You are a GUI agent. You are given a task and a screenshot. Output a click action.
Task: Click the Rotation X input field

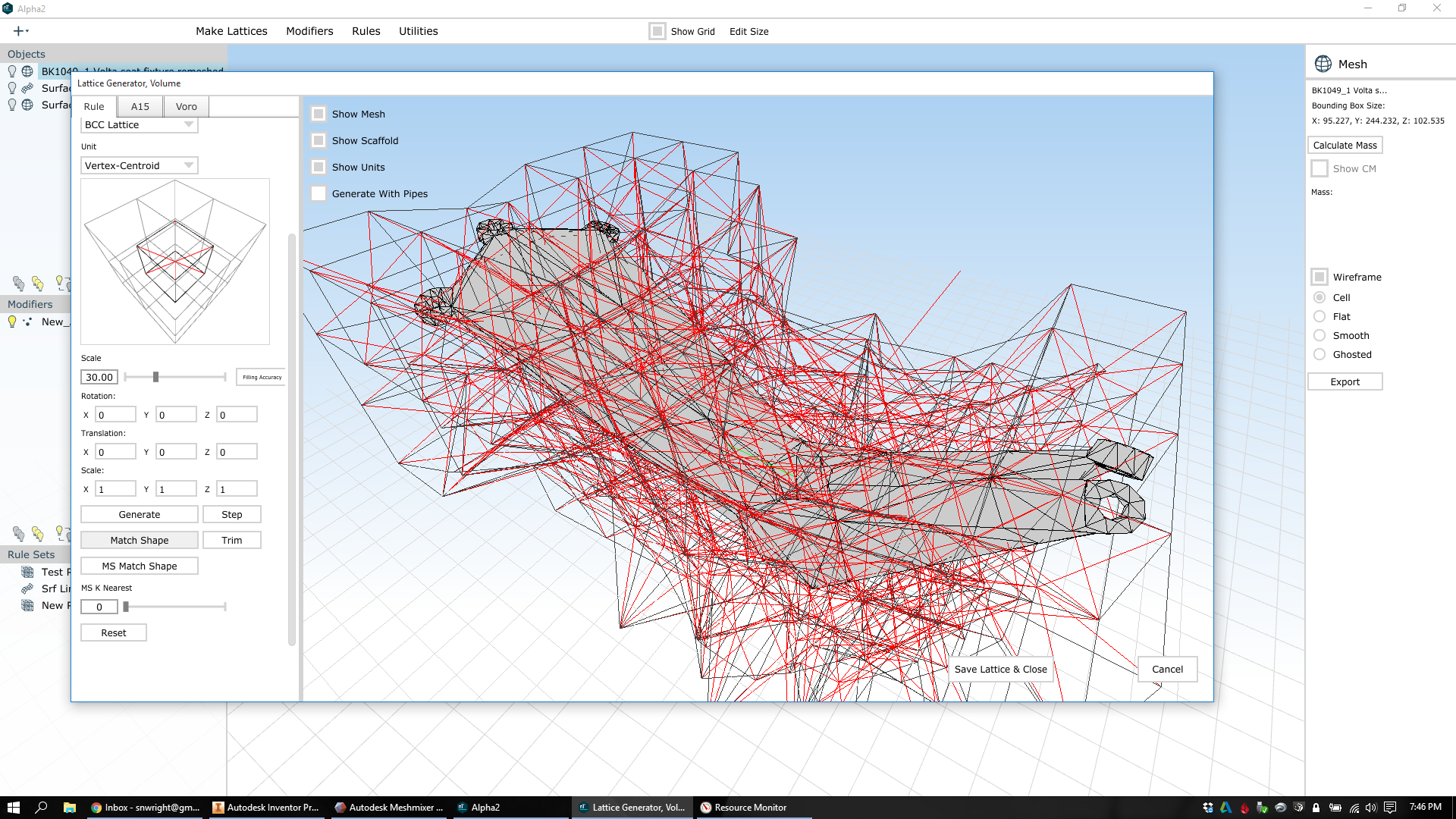(115, 415)
